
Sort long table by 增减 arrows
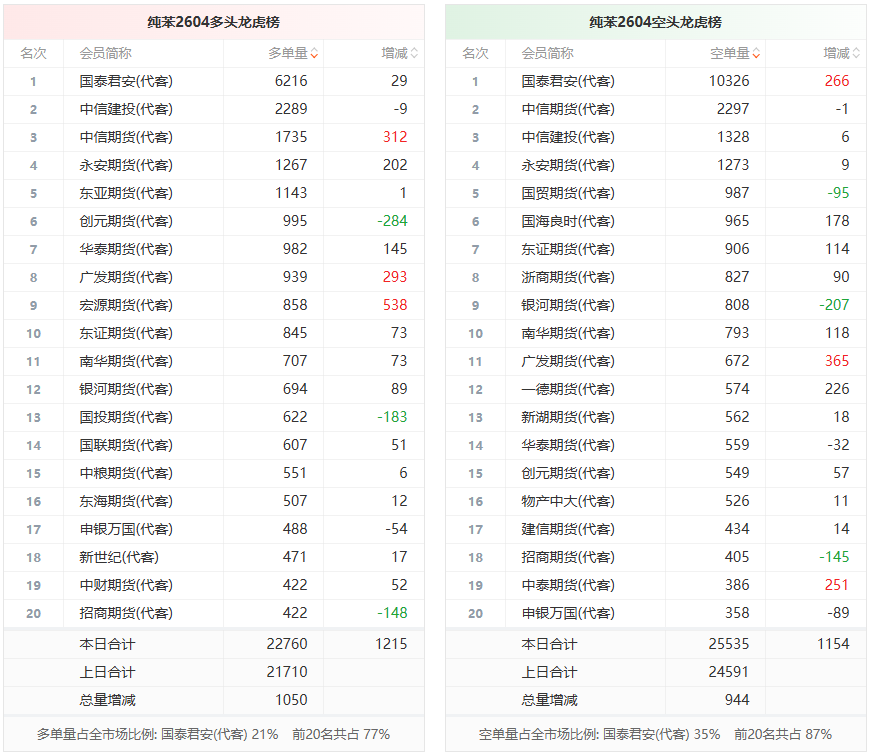point(414,54)
